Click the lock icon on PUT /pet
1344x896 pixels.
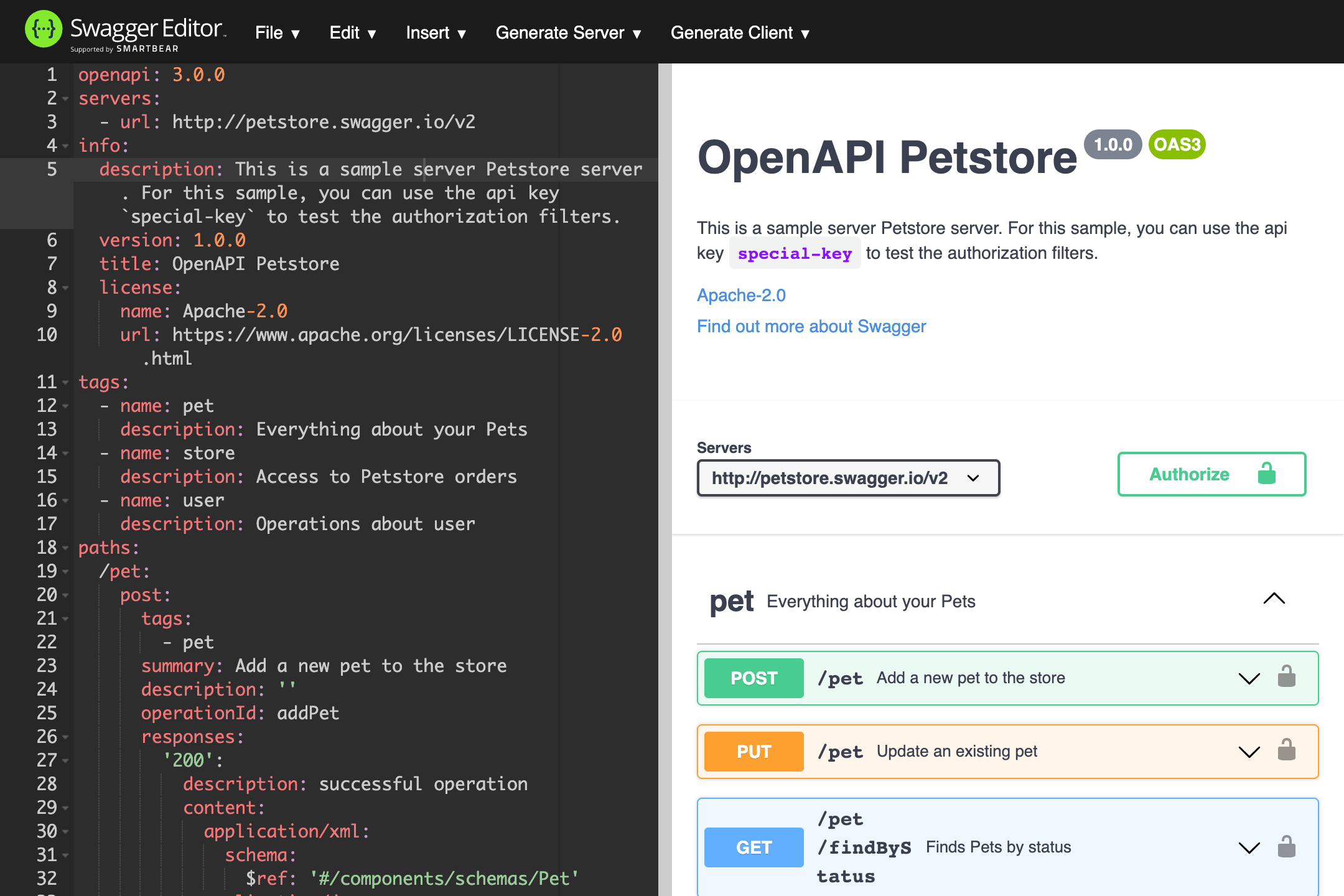(x=1286, y=750)
